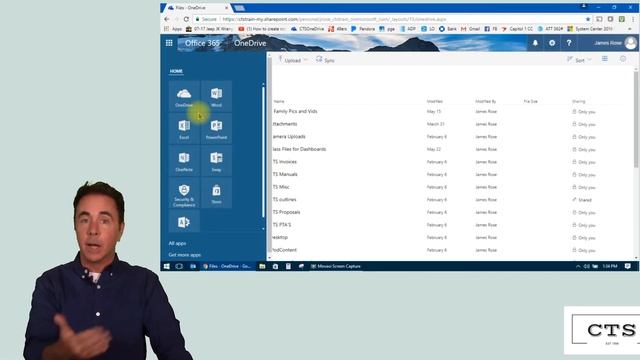The width and height of the screenshot is (640, 360).
Task: Click the Sync button
Action: tap(325, 60)
